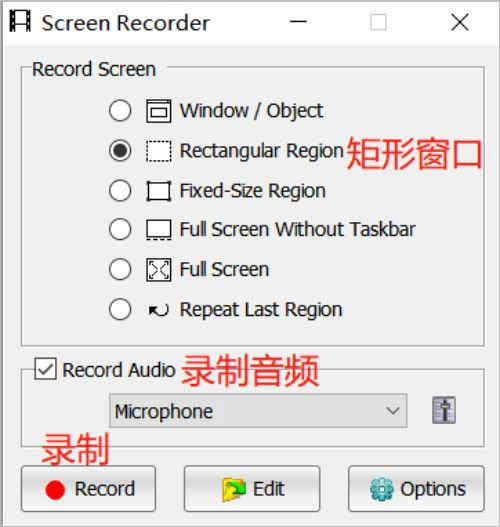Select the Window / Object radio button

(x=120, y=111)
